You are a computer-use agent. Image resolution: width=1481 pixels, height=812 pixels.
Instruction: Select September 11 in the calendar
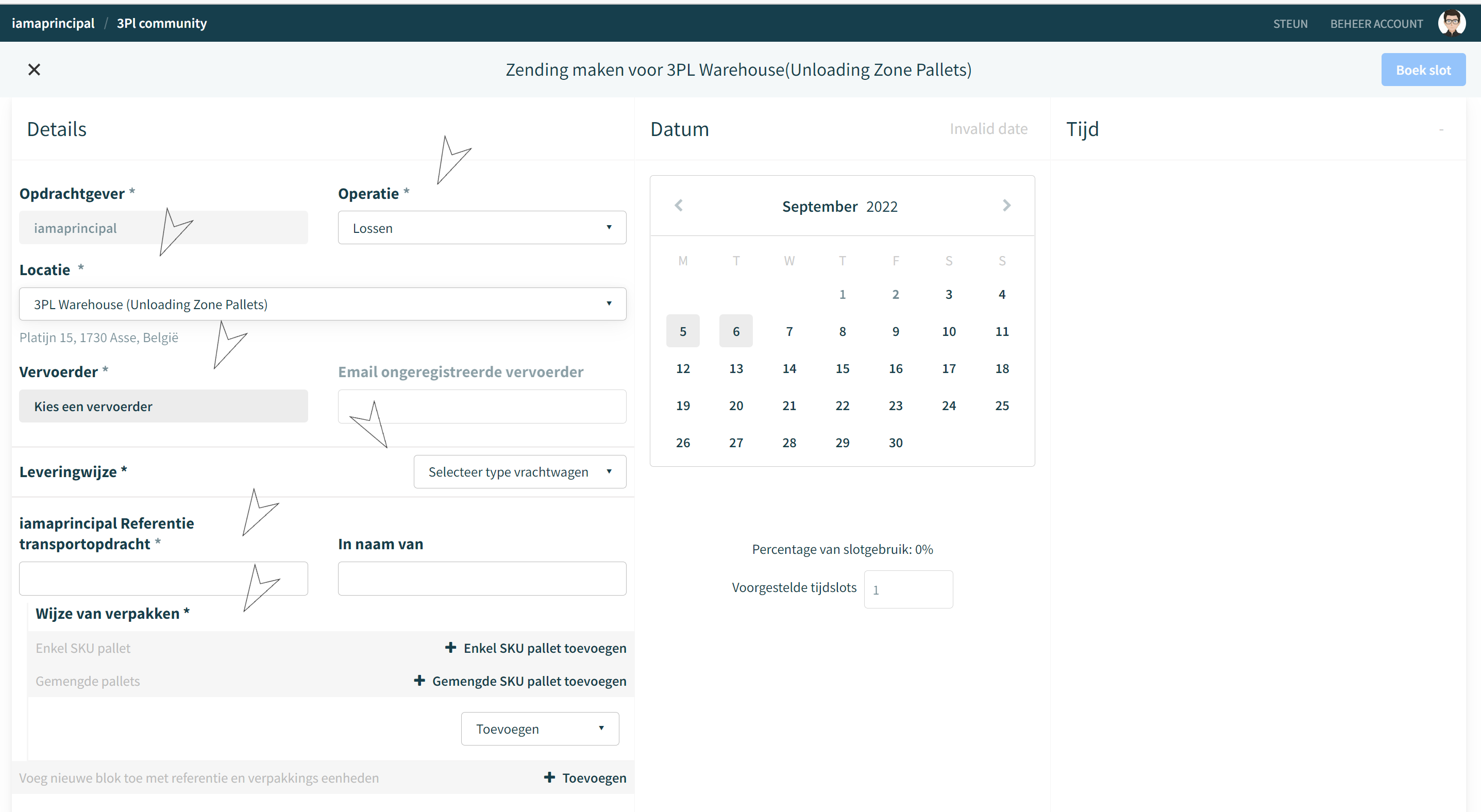click(x=1002, y=331)
